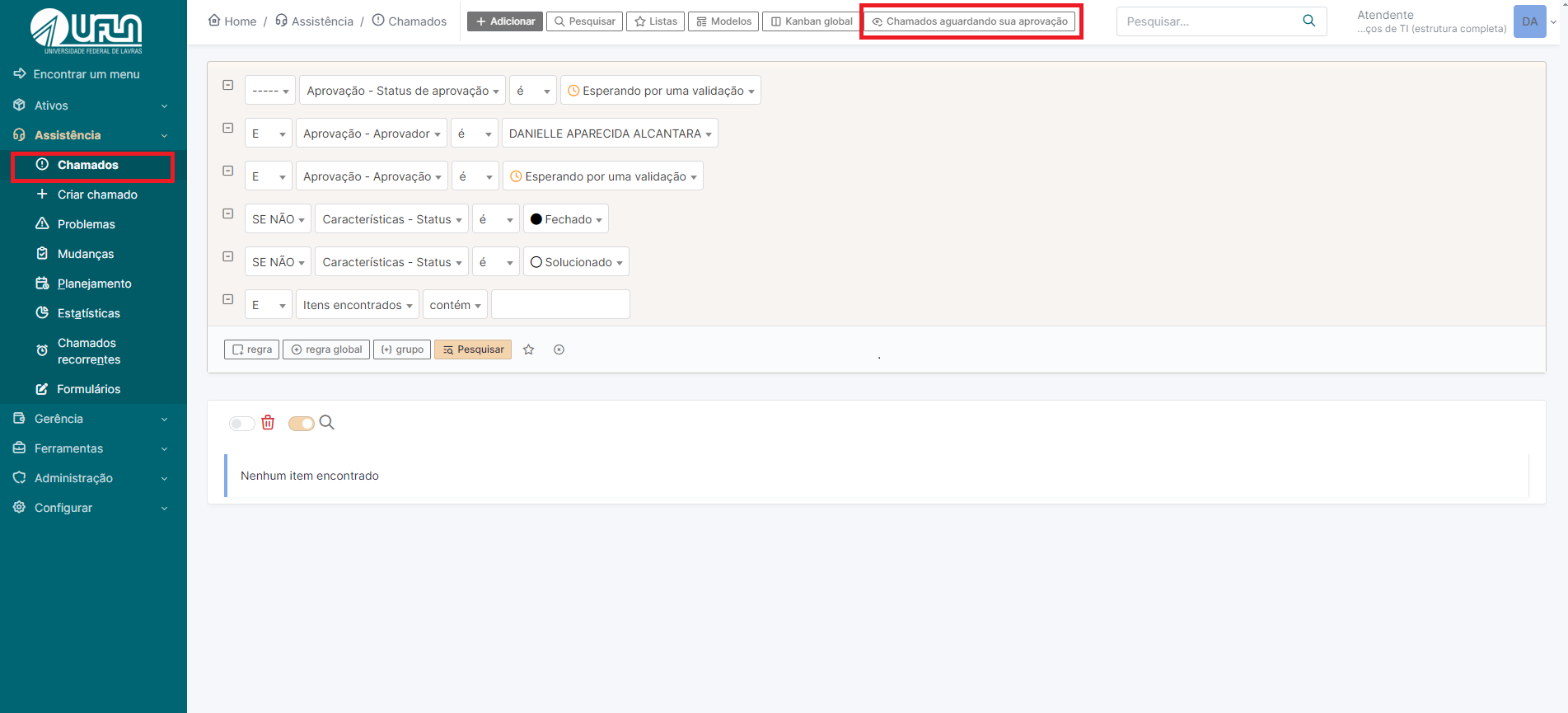This screenshot has height=713, width=1568.
Task: Toggle the grey switch left of the trash
Action: coord(241,424)
